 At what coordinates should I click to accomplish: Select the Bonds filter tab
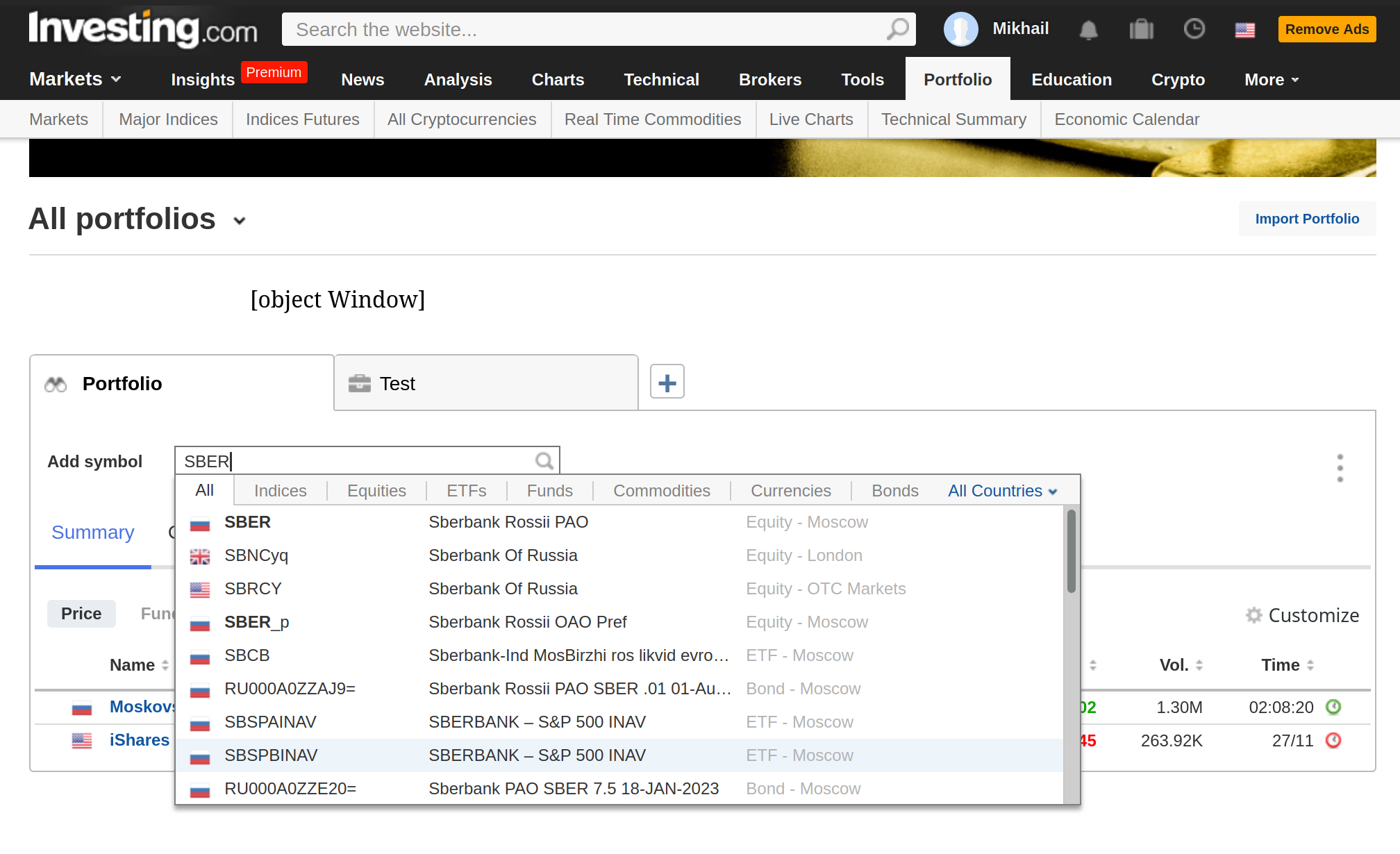coord(895,491)
